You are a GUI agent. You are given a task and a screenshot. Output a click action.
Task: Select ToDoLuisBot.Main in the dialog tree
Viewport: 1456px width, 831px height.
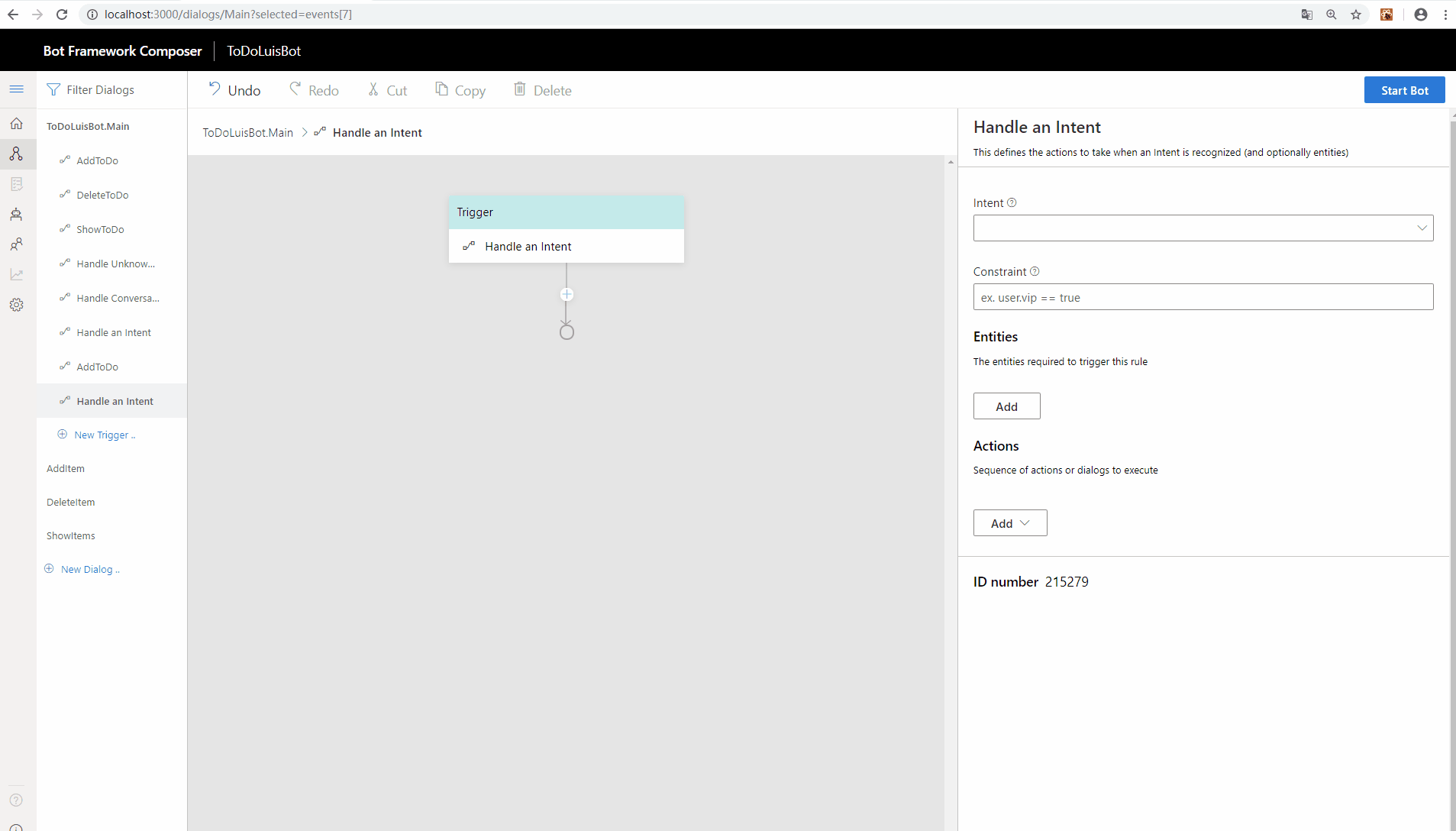coord(88,126)
